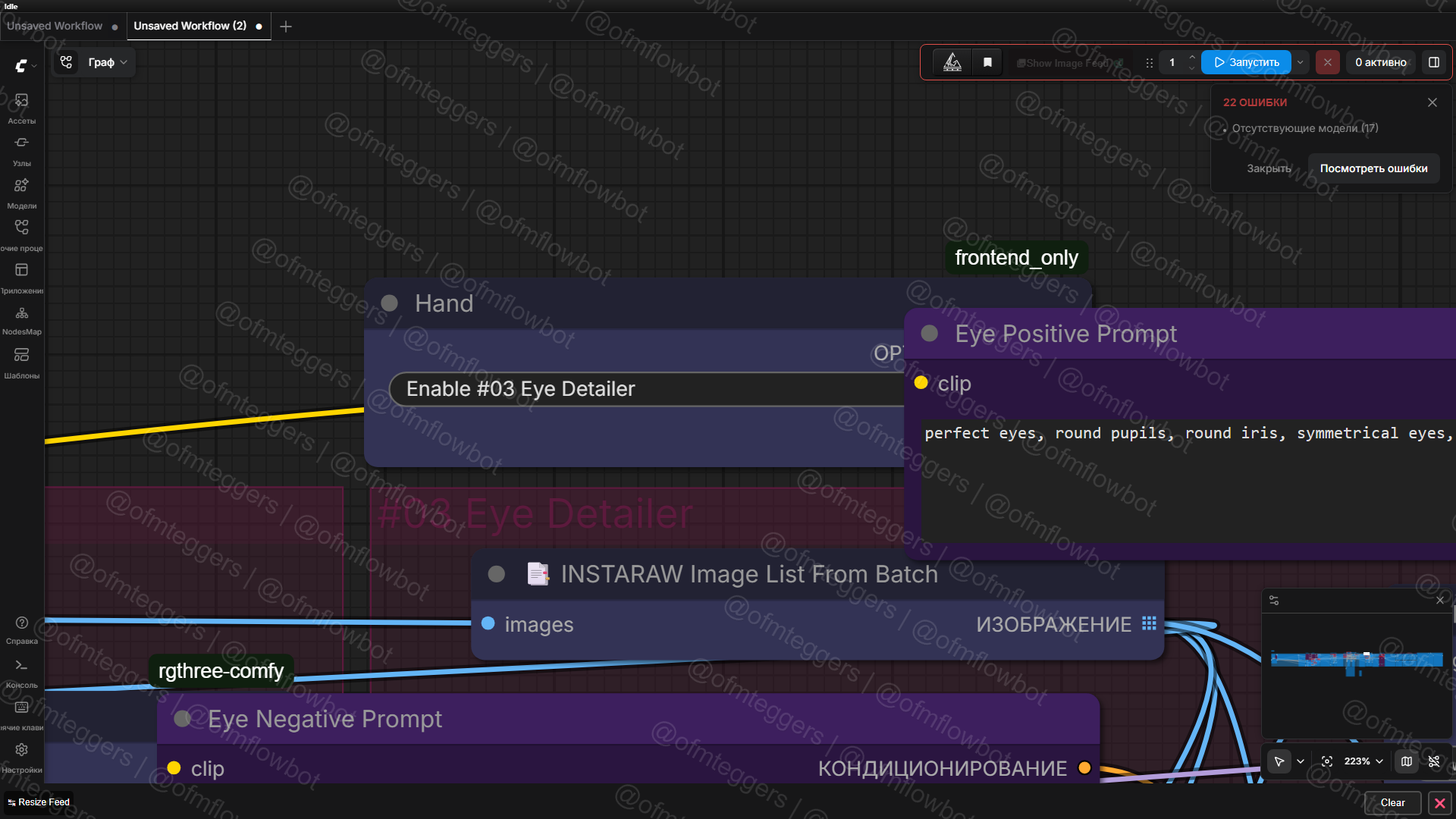Click Посмотреть ошибки button

(x=1373, y=168)
